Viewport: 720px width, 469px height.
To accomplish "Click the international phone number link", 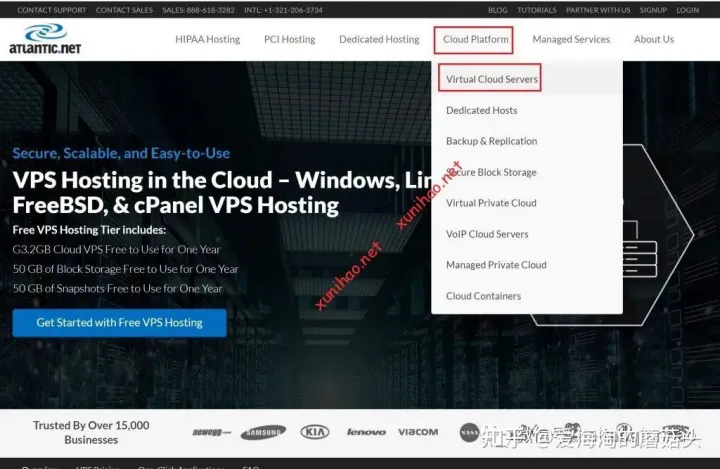I will (x=283, y=10).
